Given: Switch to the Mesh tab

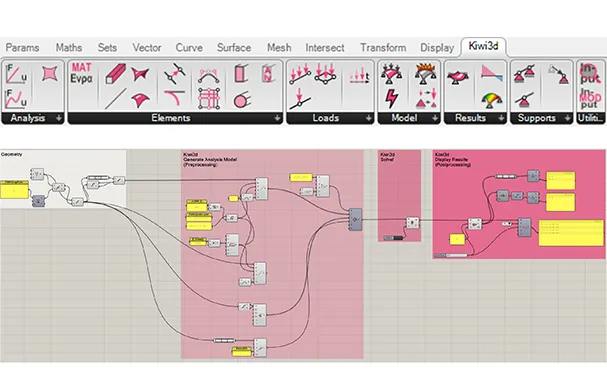Looking at the screenshot, I should (279, 48).
